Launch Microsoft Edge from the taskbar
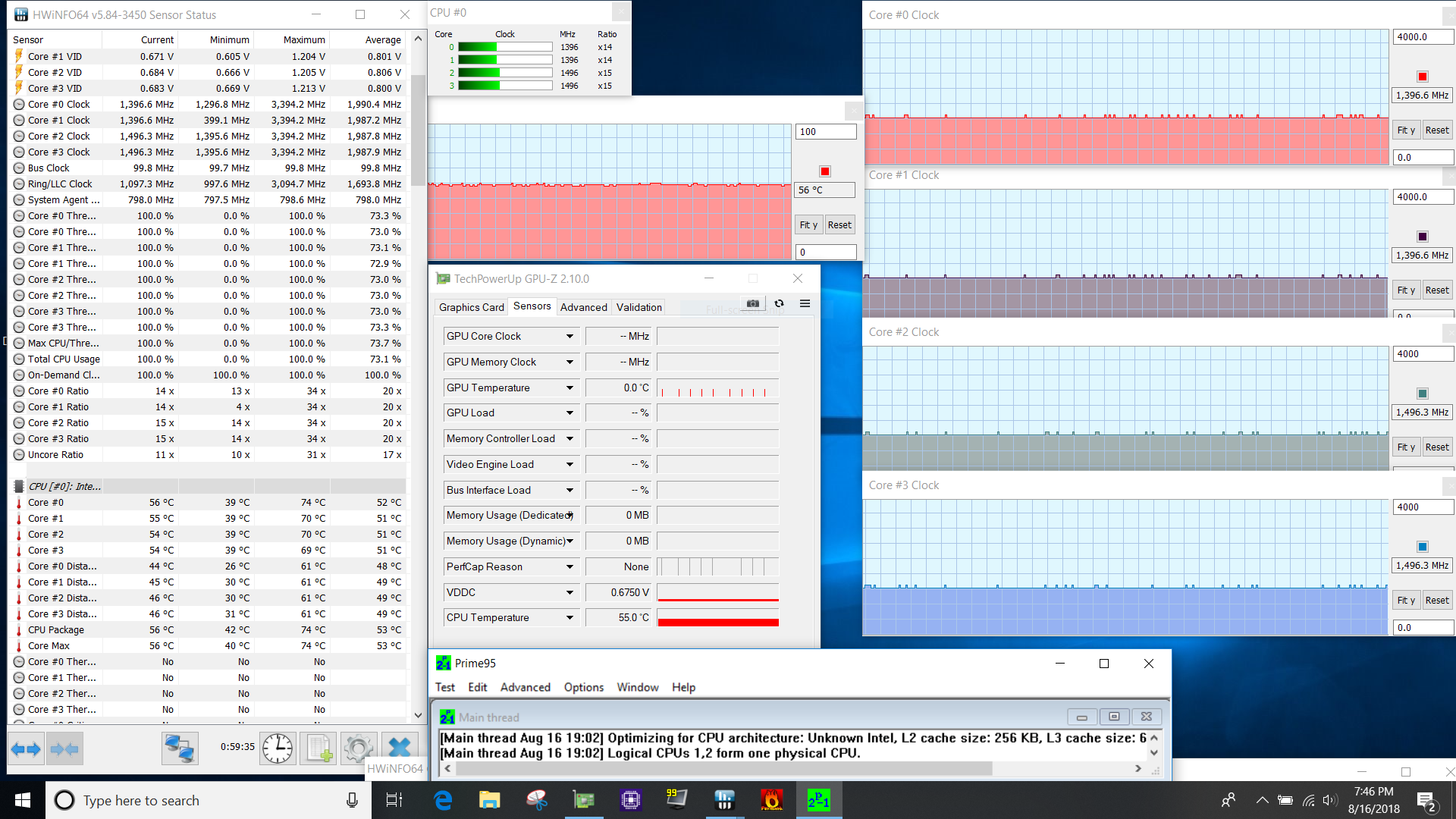This screenshot has width=1456, height=819. click(x=443, y=800)
